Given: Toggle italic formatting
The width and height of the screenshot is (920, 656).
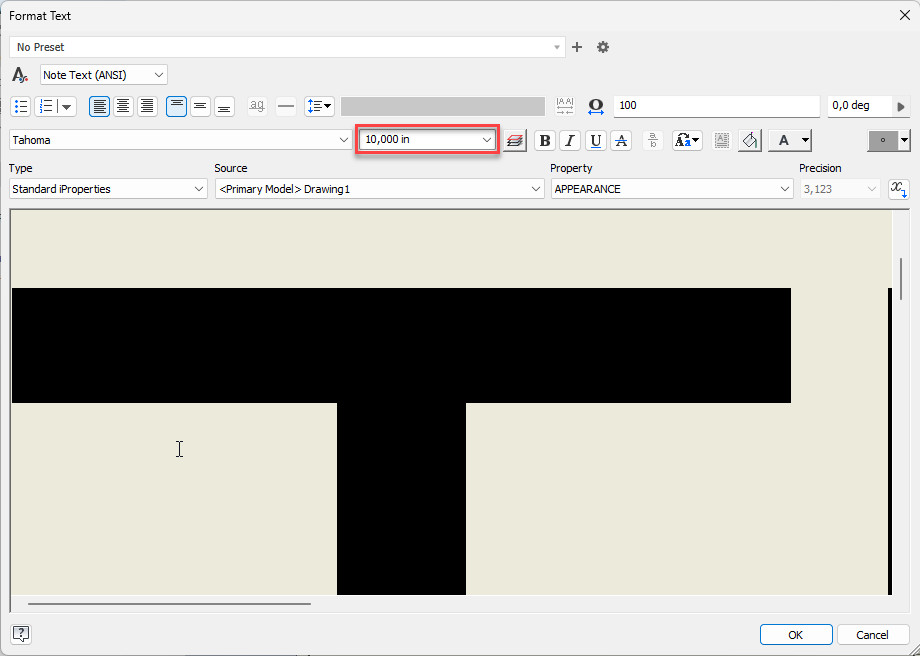Looking at the screenshot, I should [569, 140].
